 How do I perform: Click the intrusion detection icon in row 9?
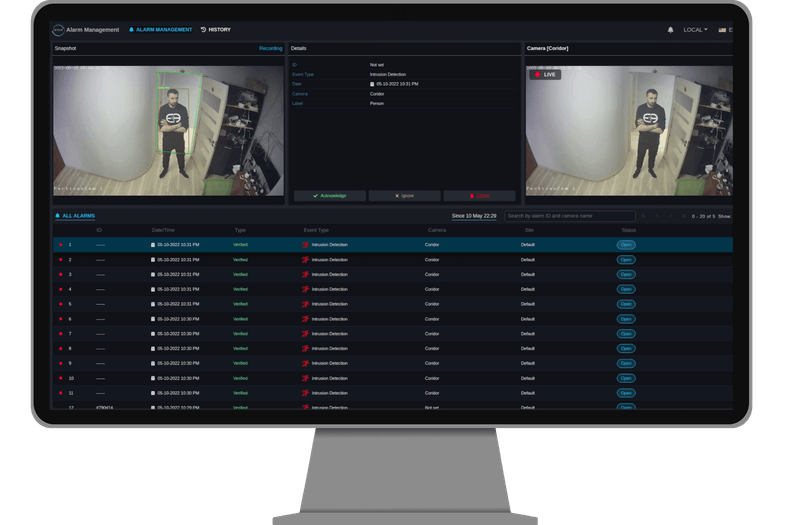coord(305,363)
